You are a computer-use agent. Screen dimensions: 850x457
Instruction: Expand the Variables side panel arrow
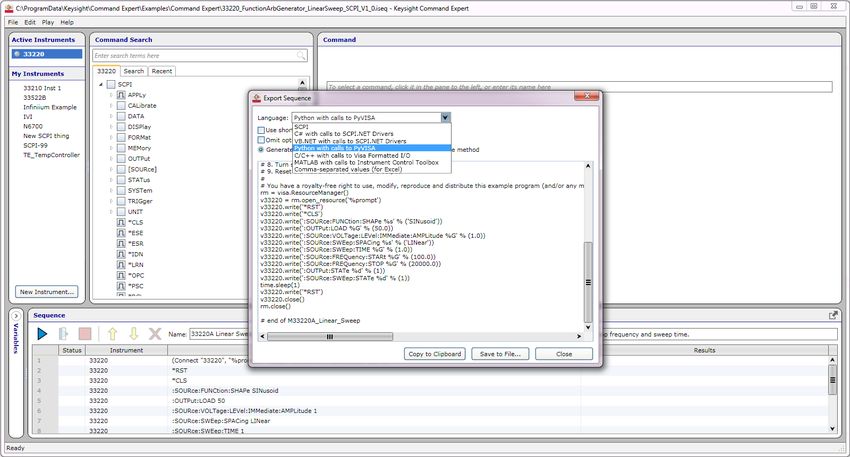point(16,316)
